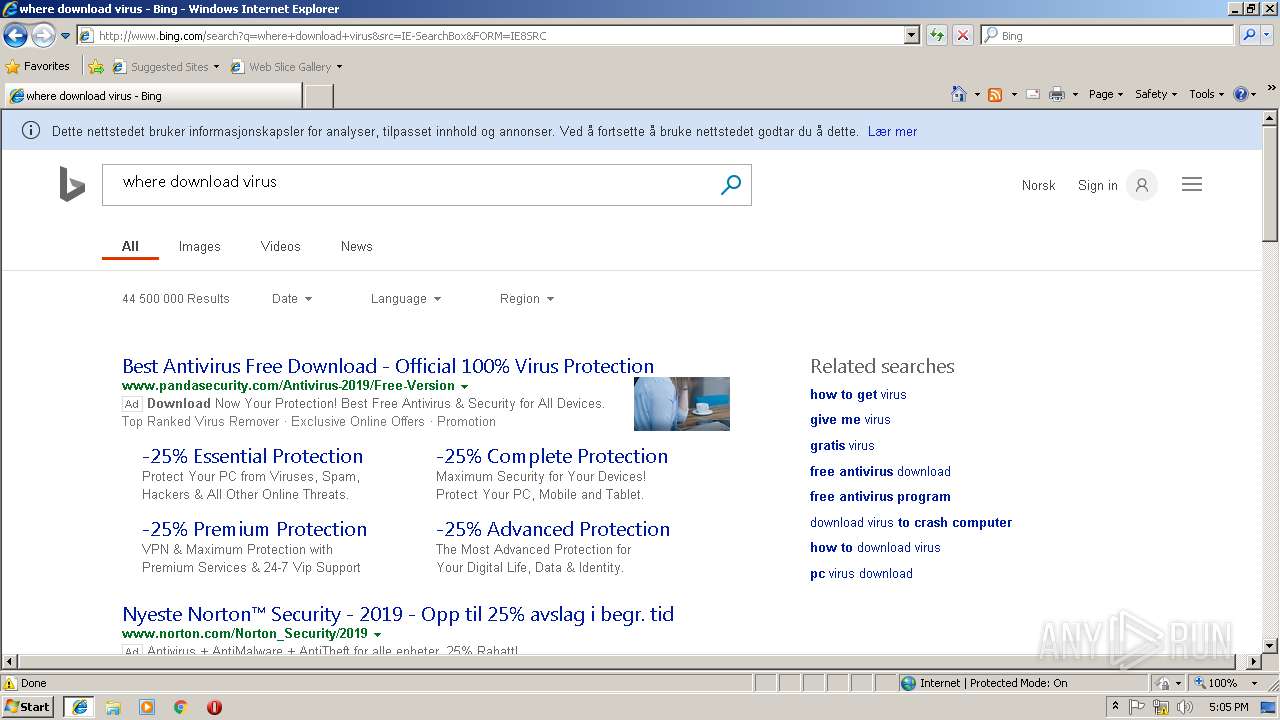The image size is (1280, 720).
Task: Expand the Date filter dropdown
Action: click(292, 299)
